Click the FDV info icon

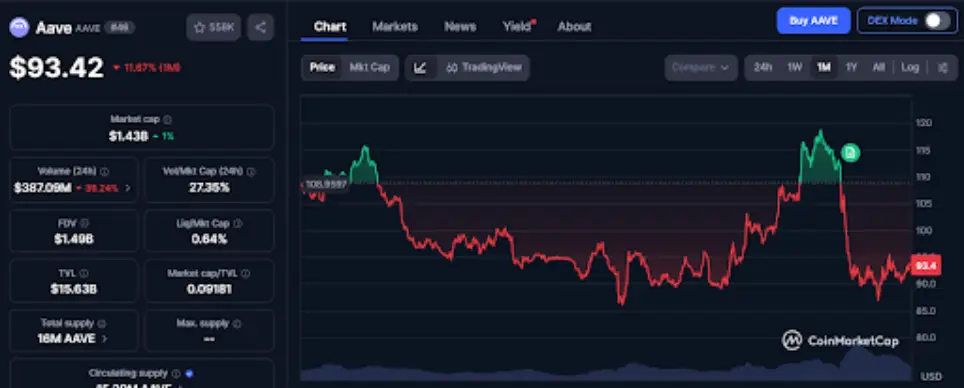84,223
